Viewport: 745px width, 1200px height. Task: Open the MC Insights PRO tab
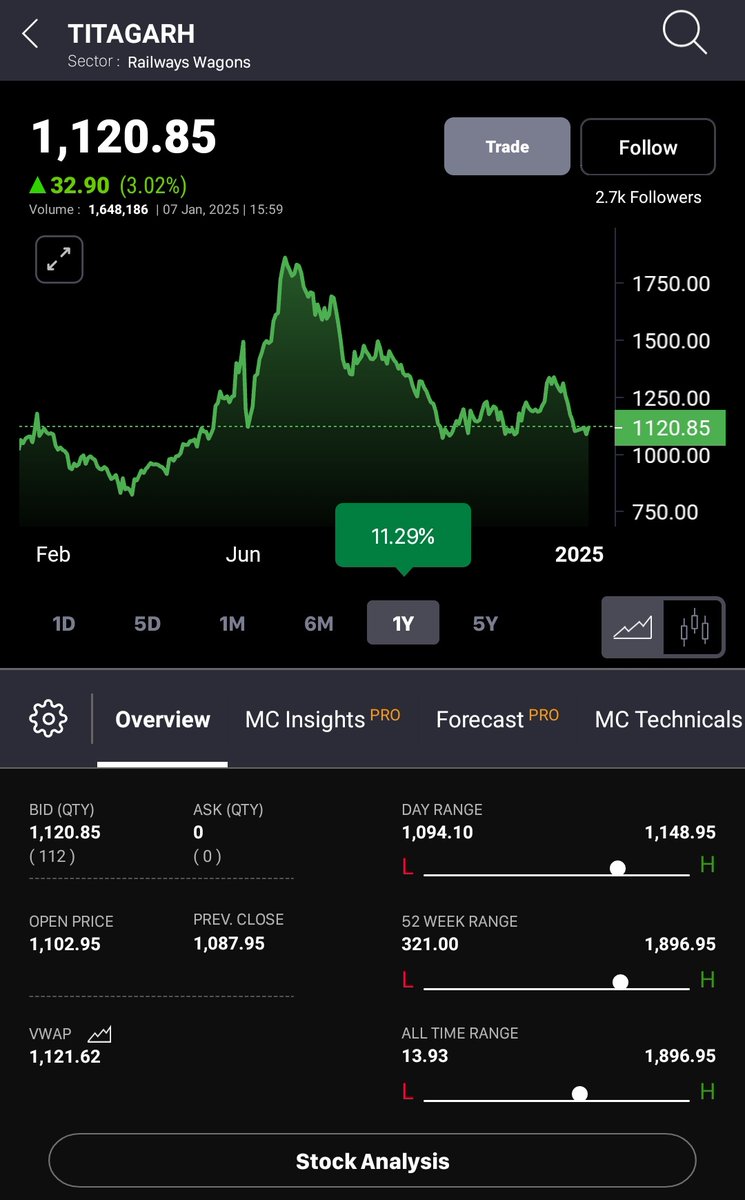pyautogui.click(x=322, y=718)
